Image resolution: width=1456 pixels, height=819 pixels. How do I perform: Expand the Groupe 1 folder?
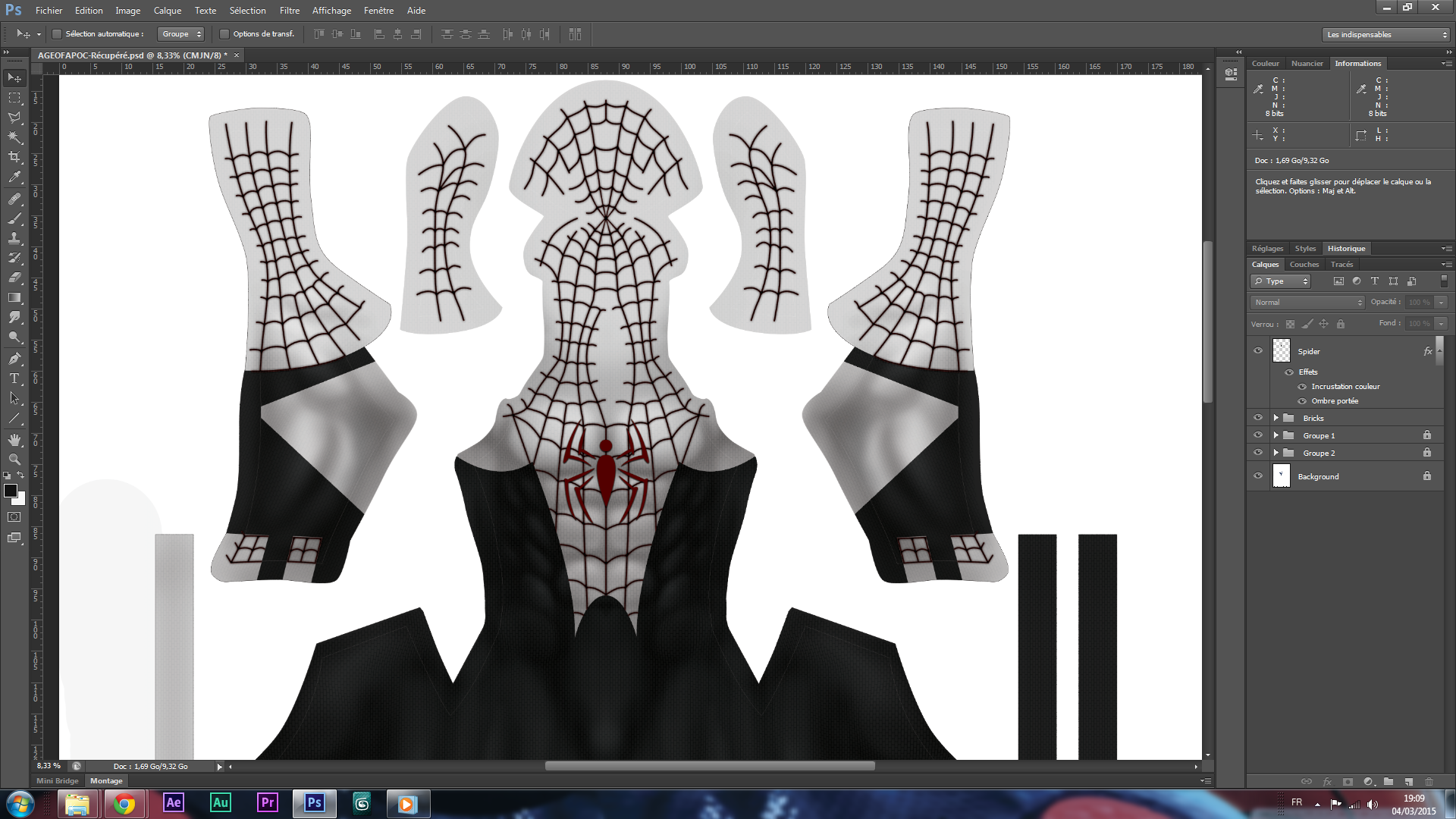pyautogui.click(x=1276, y=435)
